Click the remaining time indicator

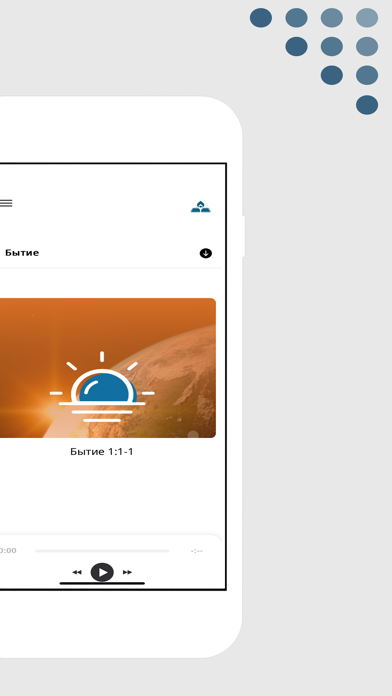tap(197, 551)
